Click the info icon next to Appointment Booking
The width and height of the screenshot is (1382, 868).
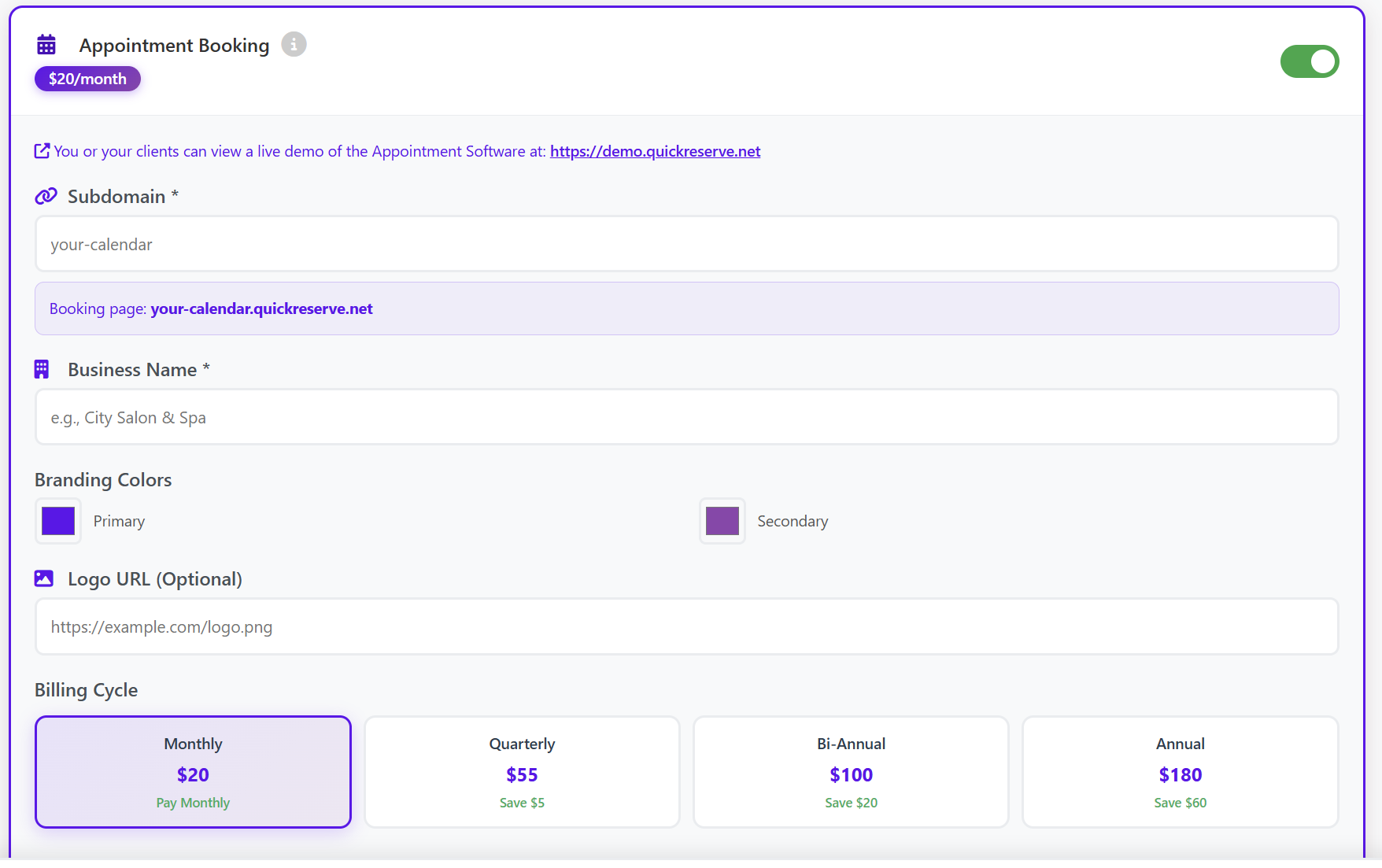[x=294, y=45]
